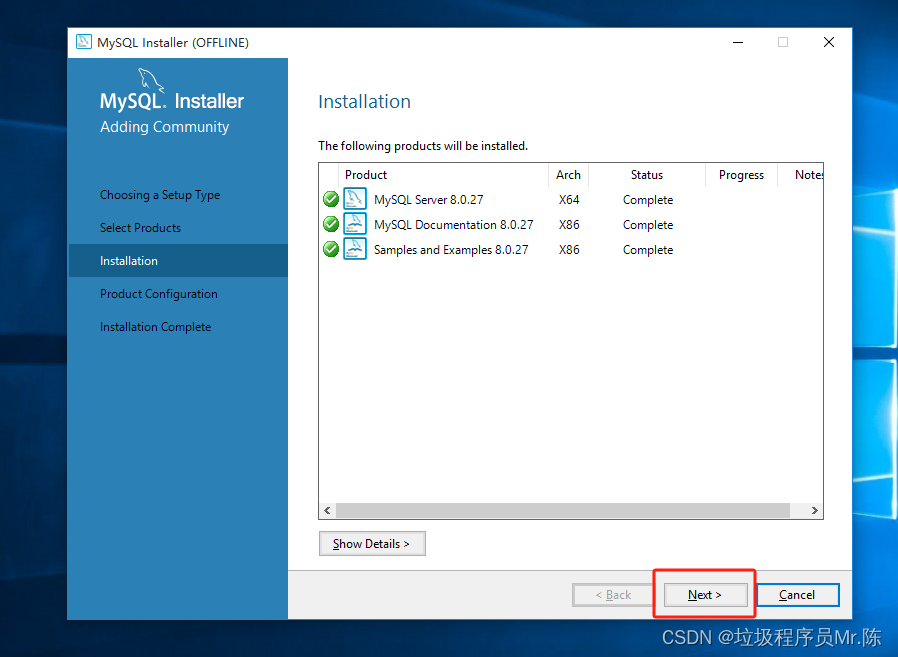Image resolution: width=898 pixels, height=657 pixels.
Task: Click green check icon for Samples and Examples
Action: [x=330, y=249]
